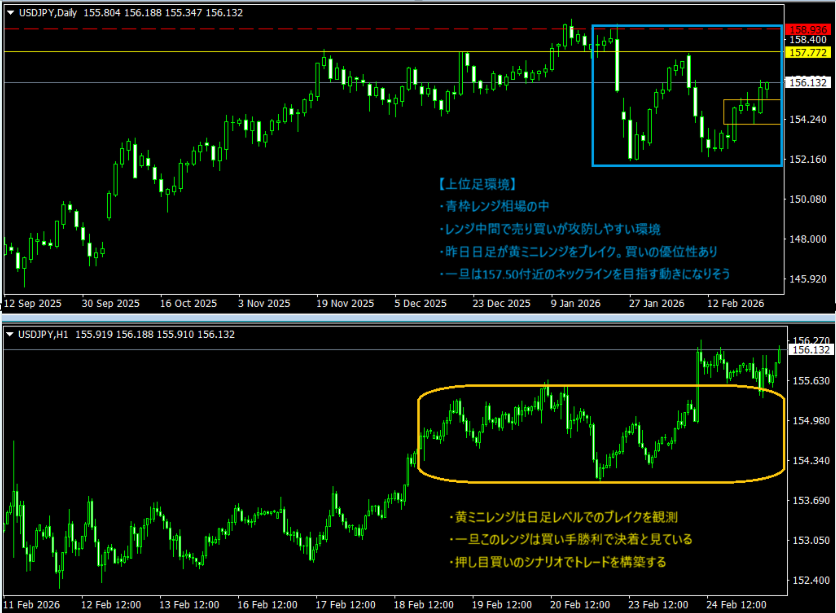Select the 黄ミニレンジは日足レベルでのブレイクを観測 text line
The height and width of the screenshot is (613, 836).
point(564,517)
